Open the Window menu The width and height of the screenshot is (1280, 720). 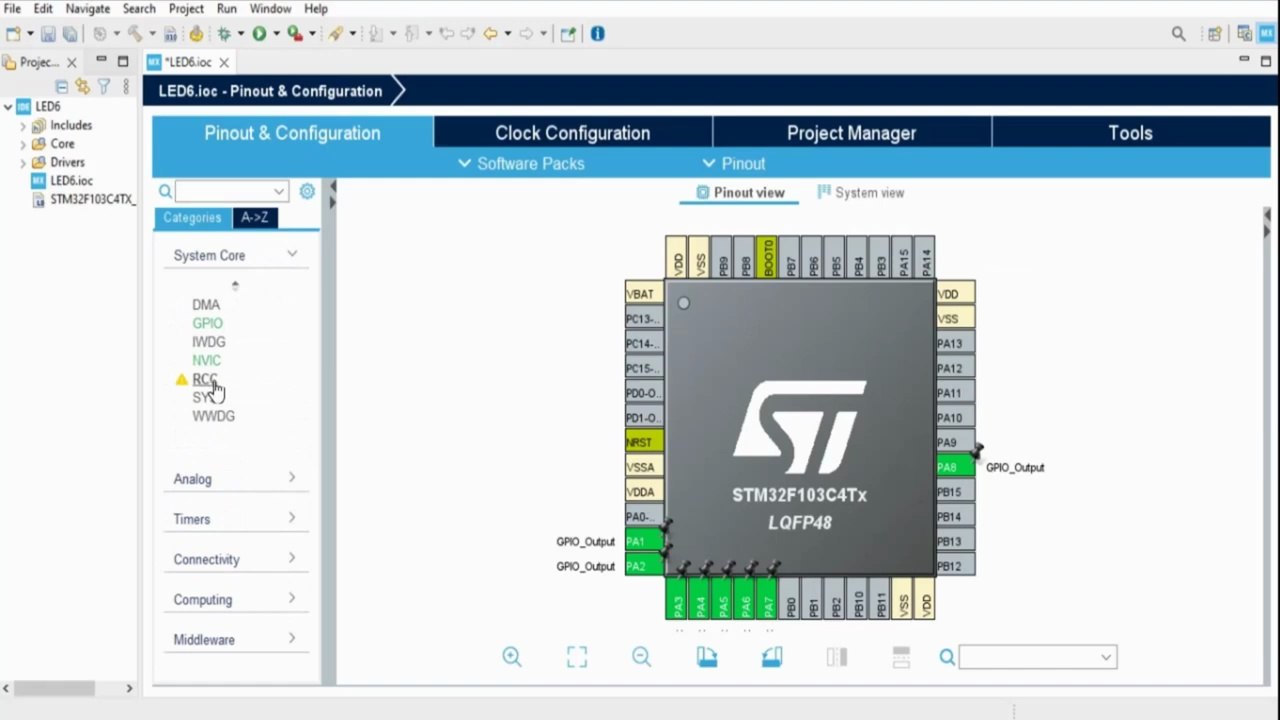[270, 9]
